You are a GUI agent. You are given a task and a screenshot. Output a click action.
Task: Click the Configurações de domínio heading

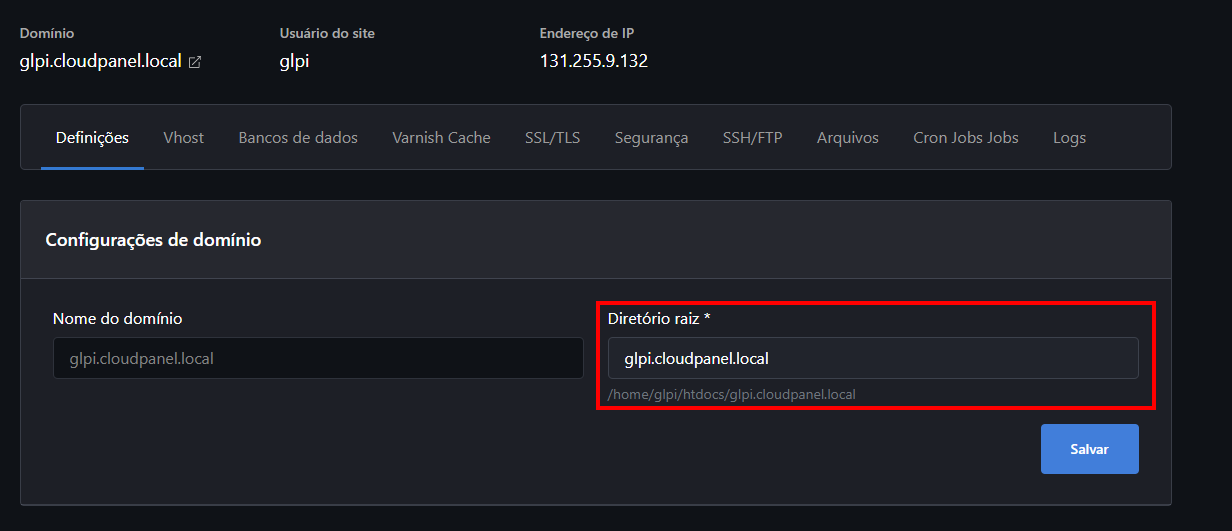[x=153, y=240]
